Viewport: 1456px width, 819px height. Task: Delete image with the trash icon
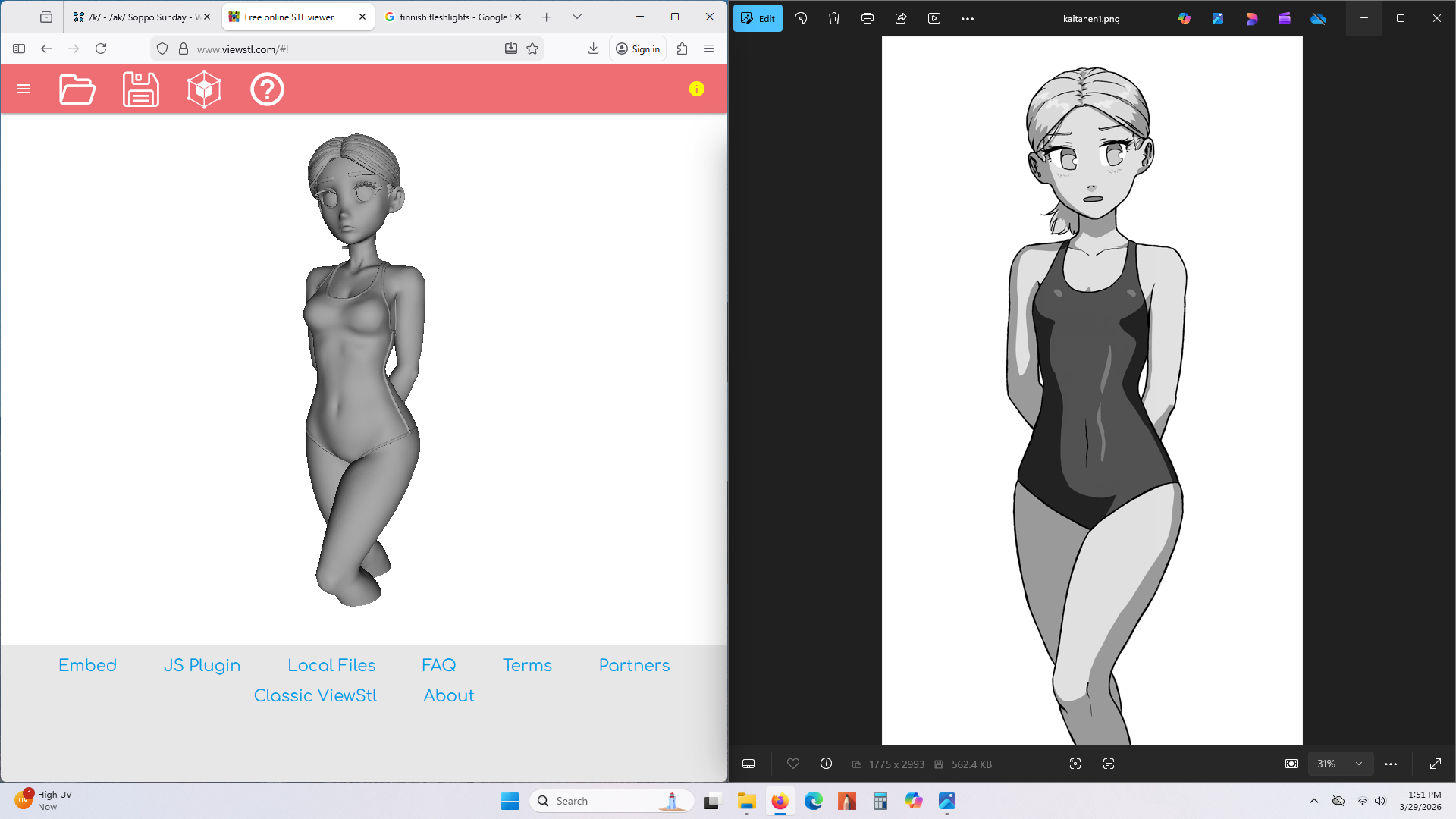[834, 18]
